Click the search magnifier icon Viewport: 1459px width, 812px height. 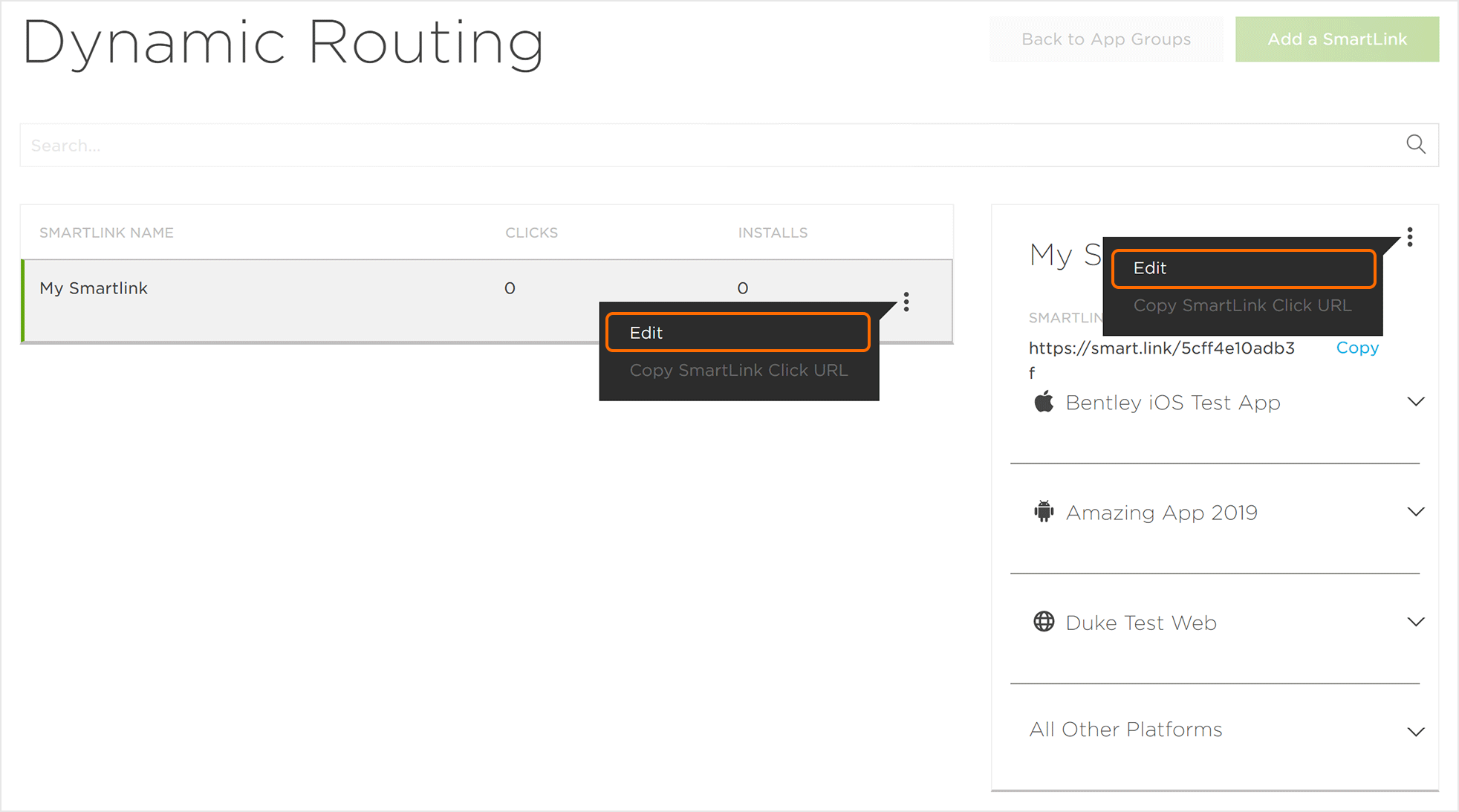(x=1415, y=144)
